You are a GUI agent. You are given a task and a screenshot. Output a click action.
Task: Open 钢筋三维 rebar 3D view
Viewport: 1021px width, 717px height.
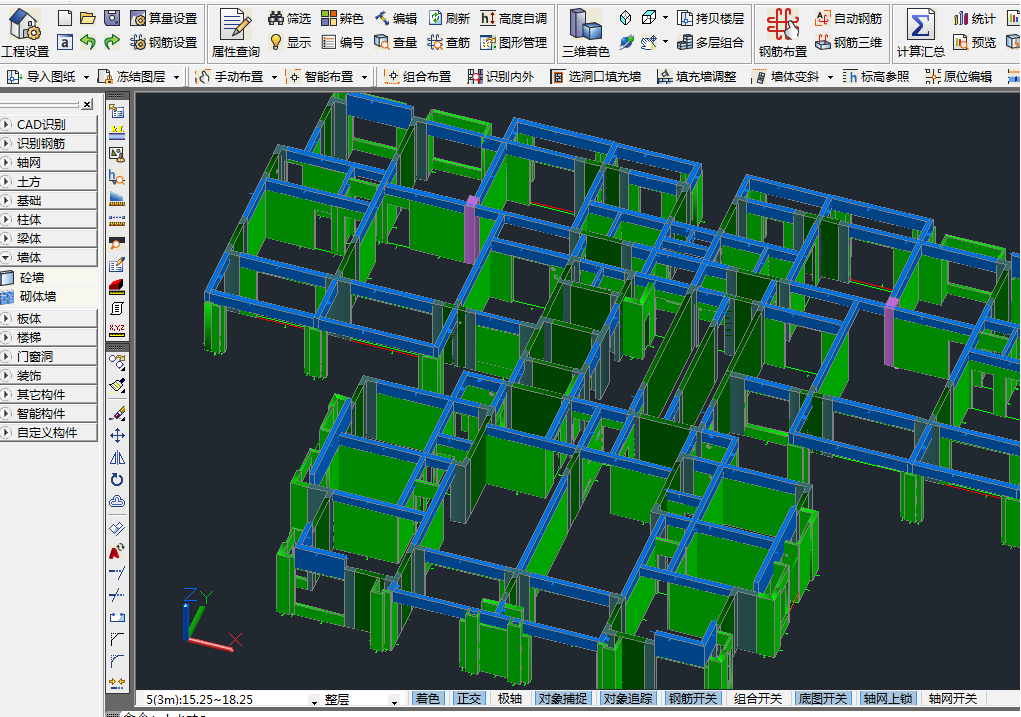pos(849,42)
